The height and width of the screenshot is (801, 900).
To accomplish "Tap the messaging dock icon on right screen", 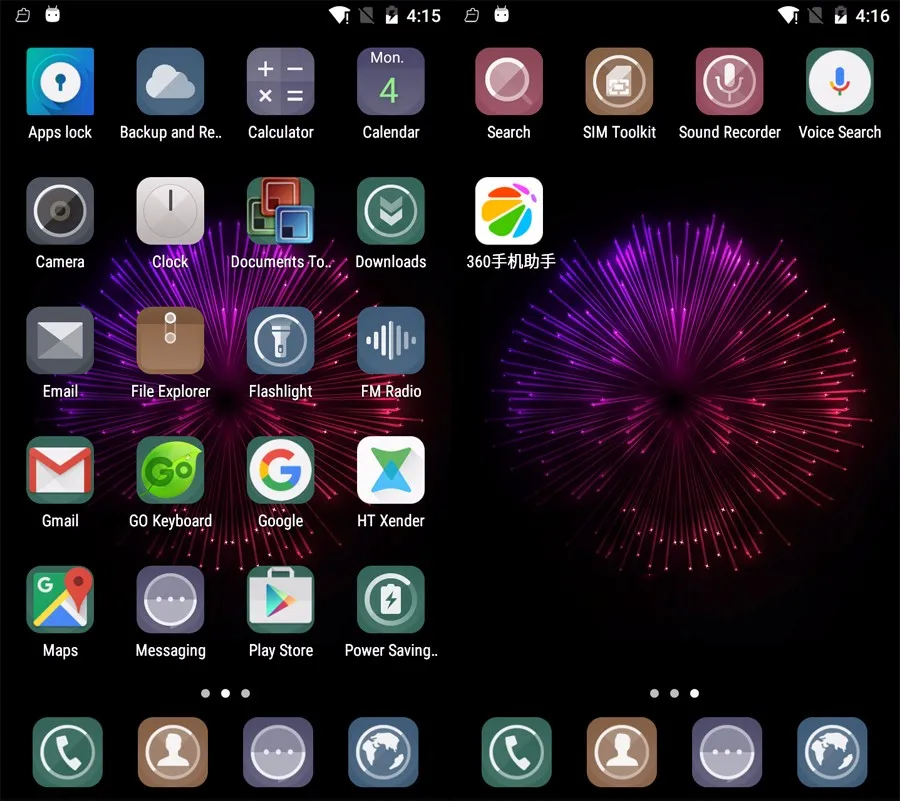I will [x=727, y=752].
